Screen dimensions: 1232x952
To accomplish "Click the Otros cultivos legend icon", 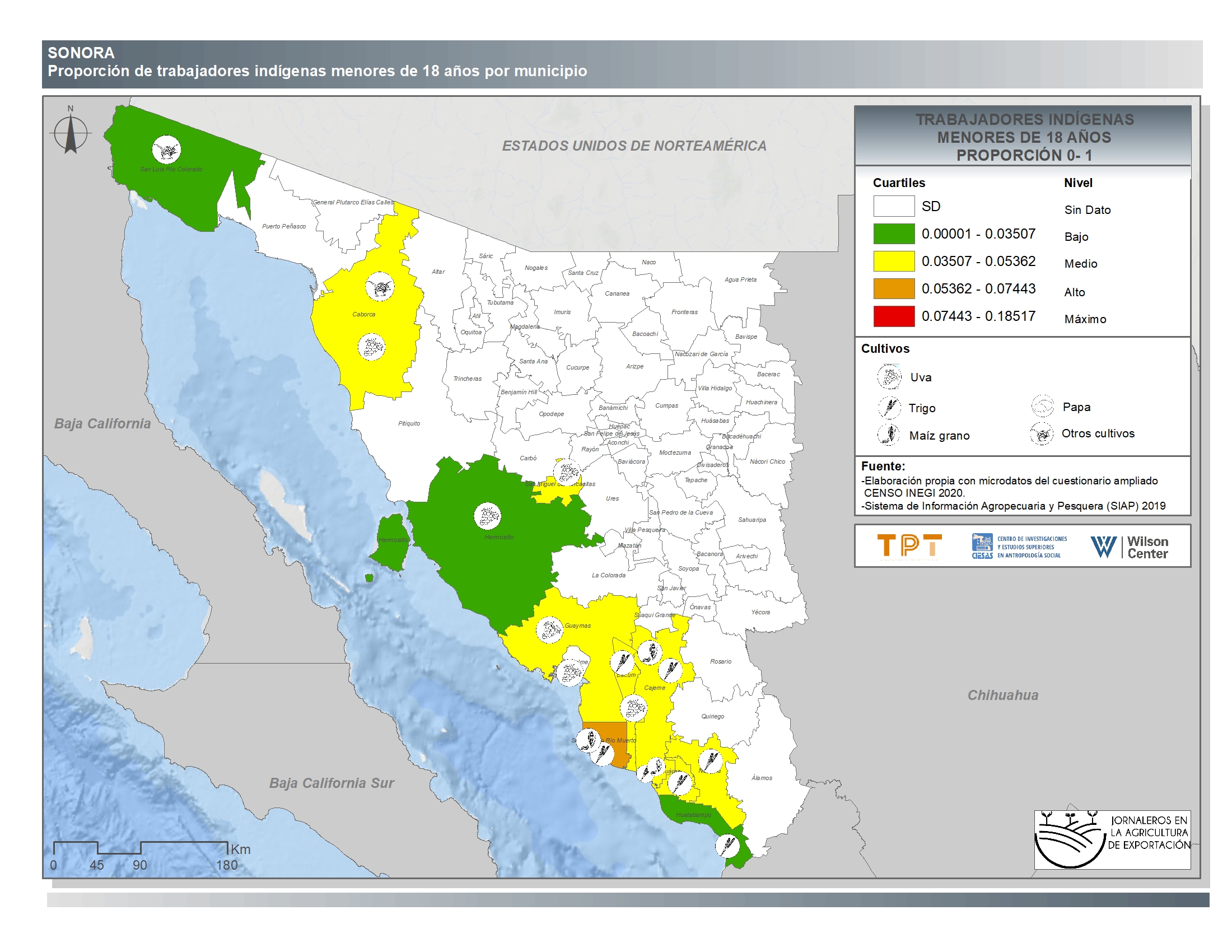I will [1042, 433].
